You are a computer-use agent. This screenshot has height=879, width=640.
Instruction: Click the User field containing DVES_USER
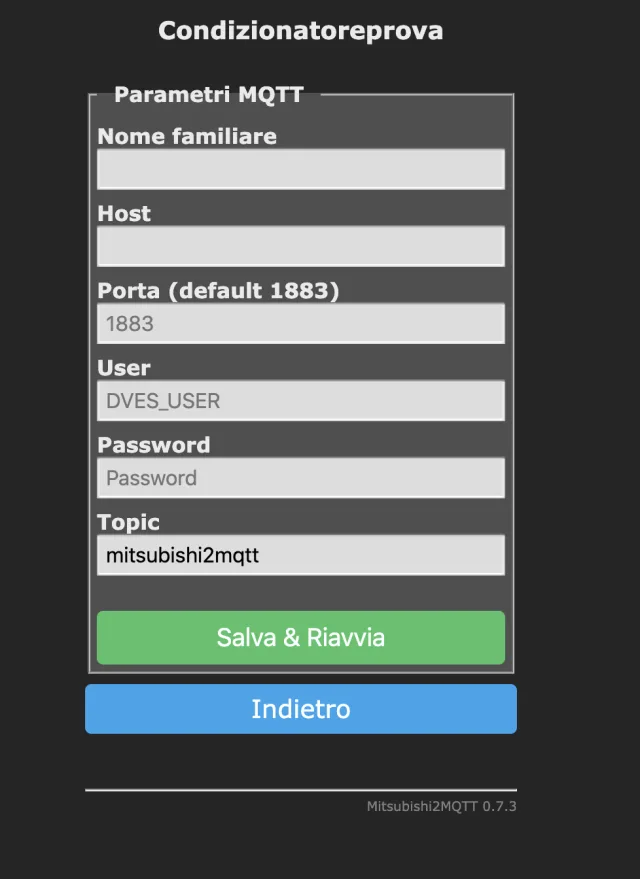pyautogui.click(x=300, y=400)
